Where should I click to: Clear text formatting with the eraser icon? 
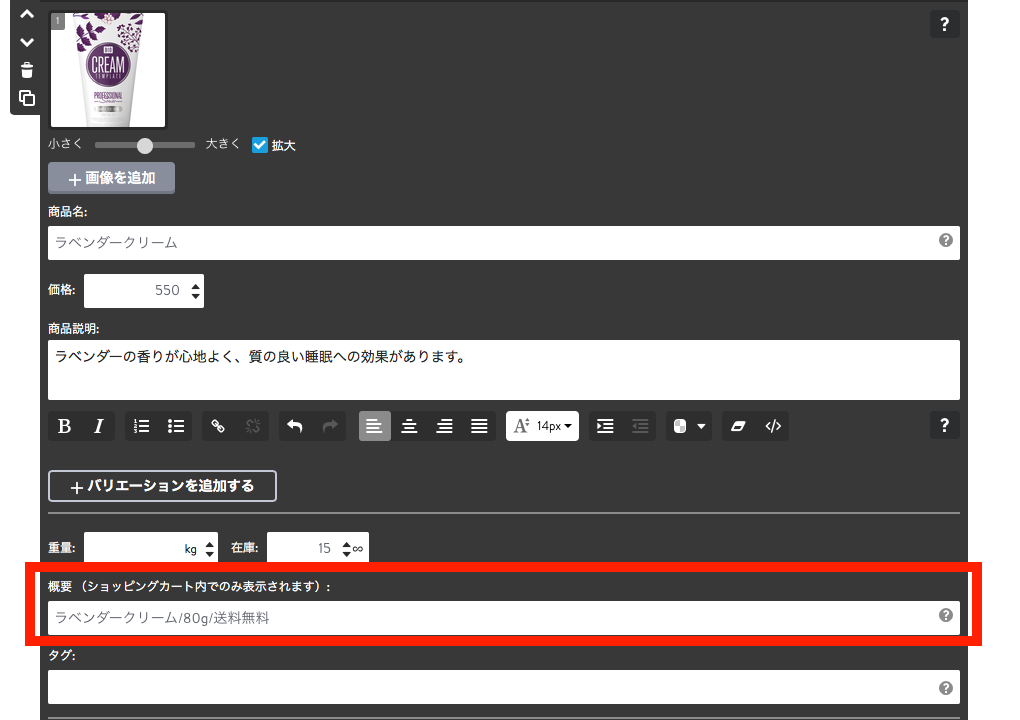point(738,426)
